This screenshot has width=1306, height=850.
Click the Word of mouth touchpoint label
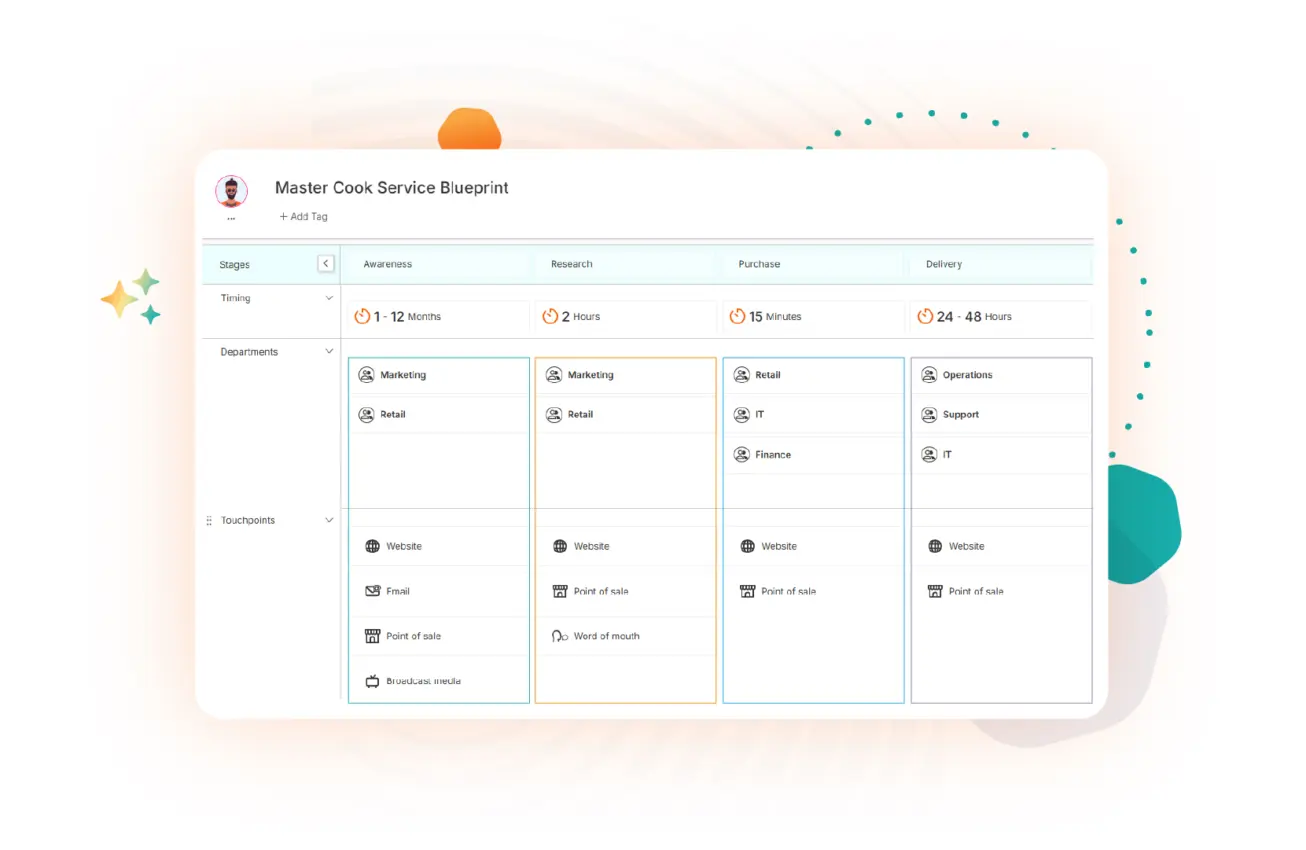[607, 636]
